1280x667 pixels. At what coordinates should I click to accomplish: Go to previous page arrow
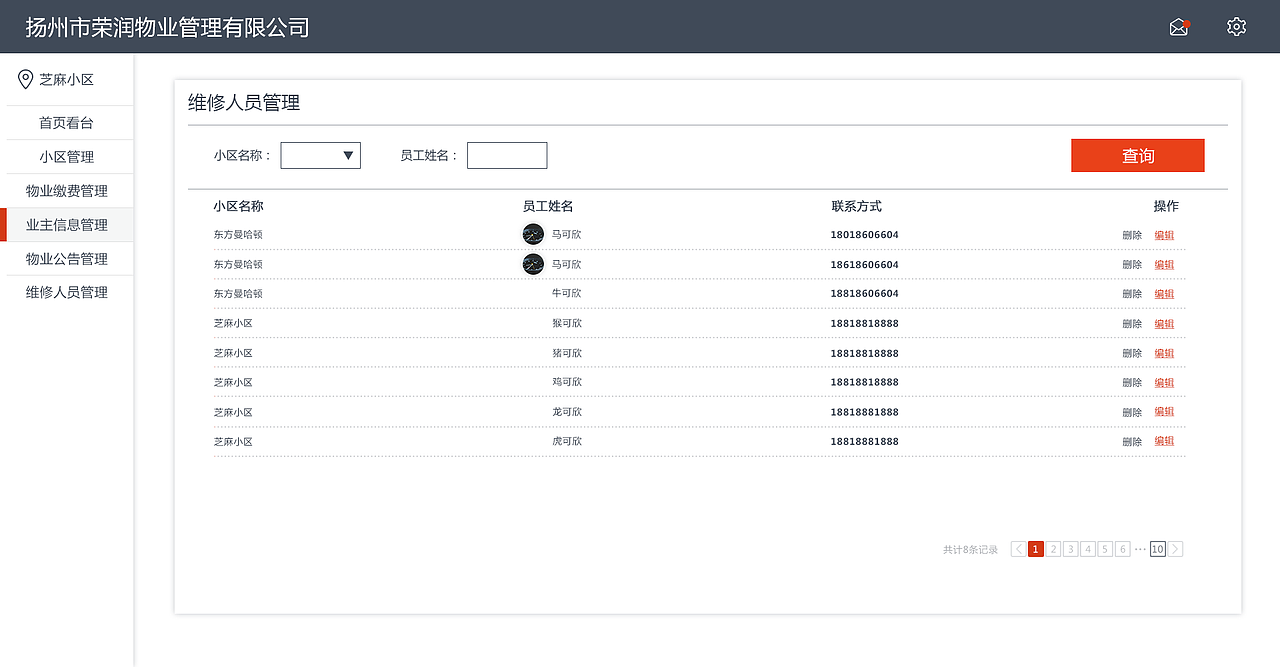coord(1018,549)
